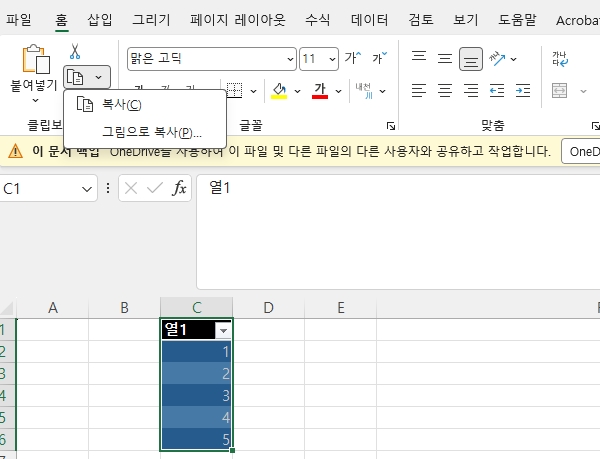Viewport: 600px width, 459px height.
Task: Choose 그림으로 복사(P)... menu item
Action: [x=145, y=132]
